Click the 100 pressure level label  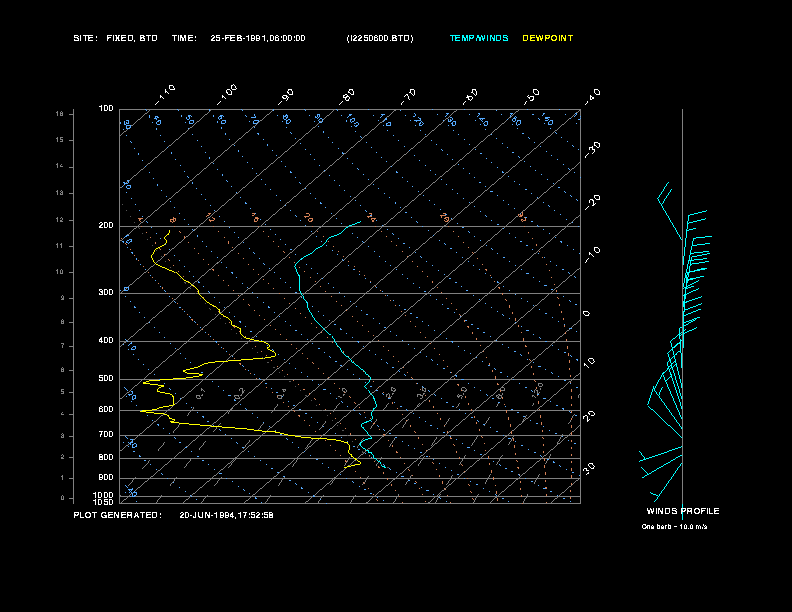pos(106,109)
